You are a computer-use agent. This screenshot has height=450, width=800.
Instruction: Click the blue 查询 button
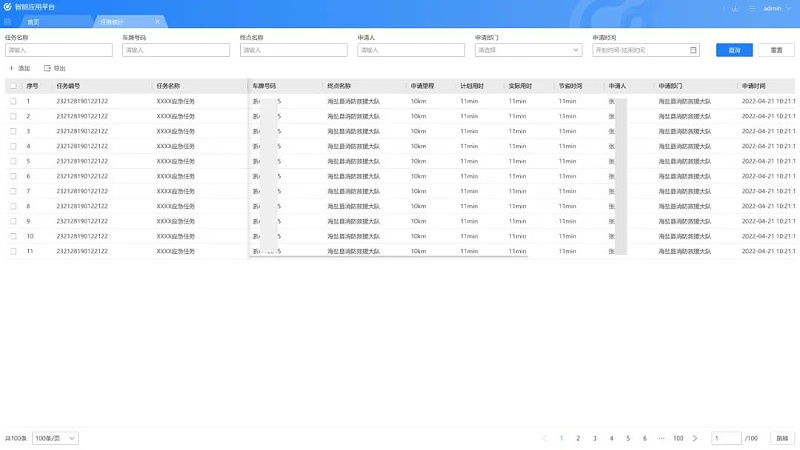734,49
